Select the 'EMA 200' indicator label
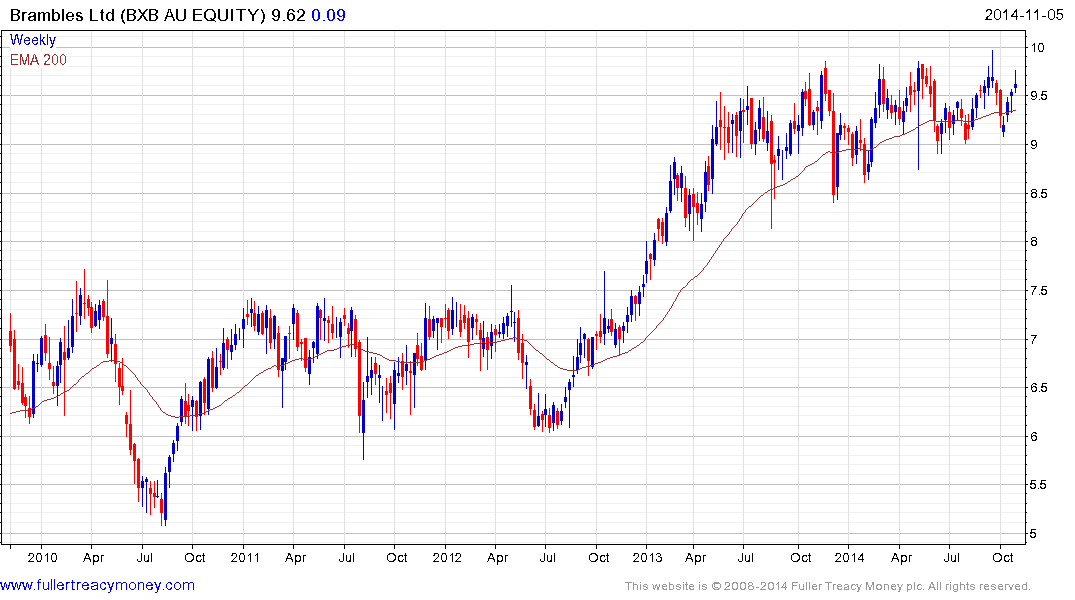Image resolution: width=1075 pixels, height=600 pixels. point(38,60)
